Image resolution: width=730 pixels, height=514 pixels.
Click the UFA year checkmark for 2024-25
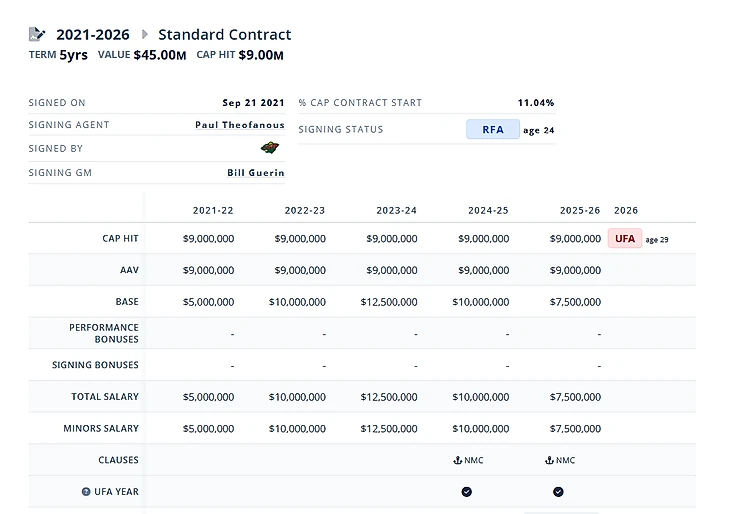pyautogui.click(x=466, y=492)
